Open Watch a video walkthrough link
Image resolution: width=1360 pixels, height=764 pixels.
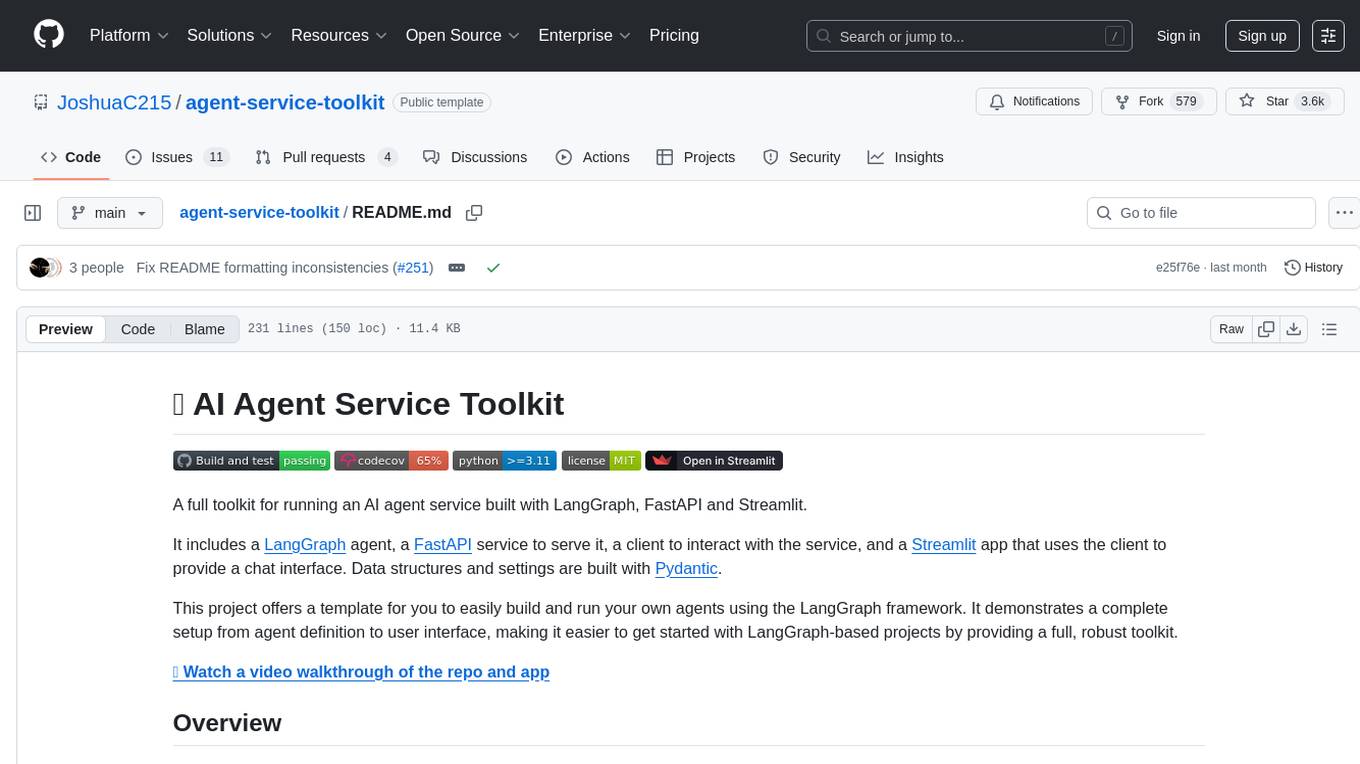pyautogui.click(x=361, y=671)
